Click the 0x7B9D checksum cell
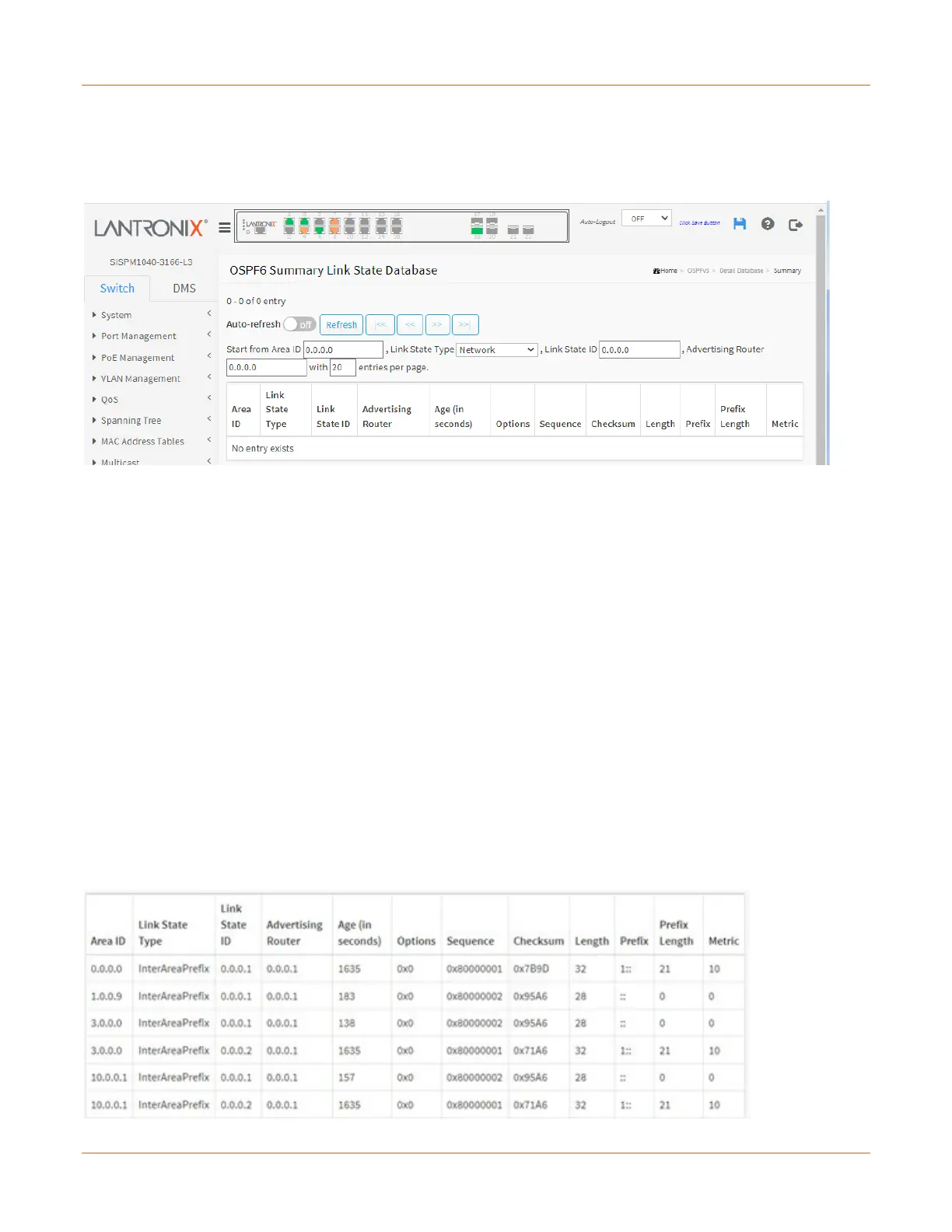 coord(531,969)
